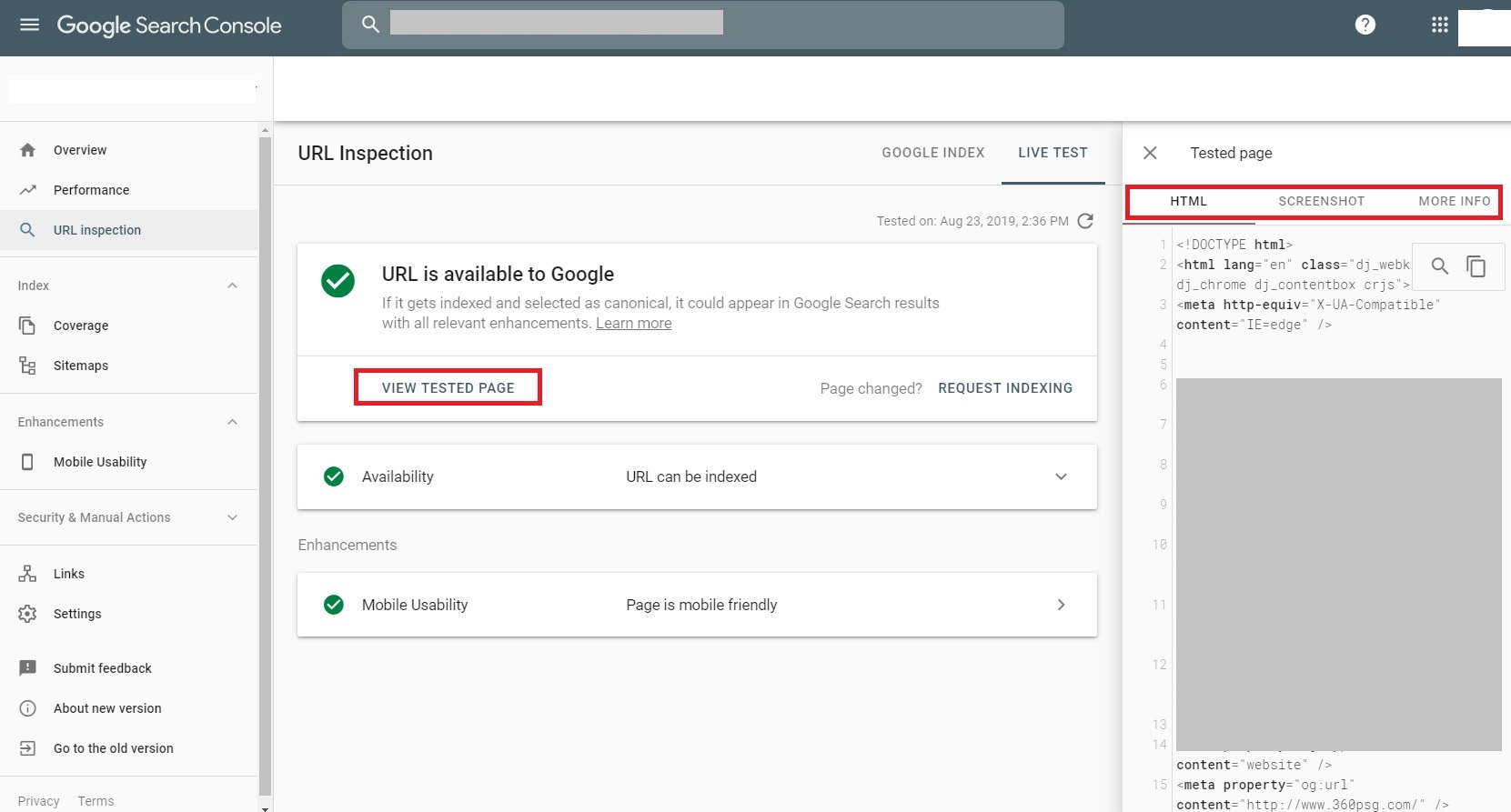Copy the HTML code to clipboard
Image resolution: width=1511 pixels, height=812 pixels.
click(x=1476, y=266)
